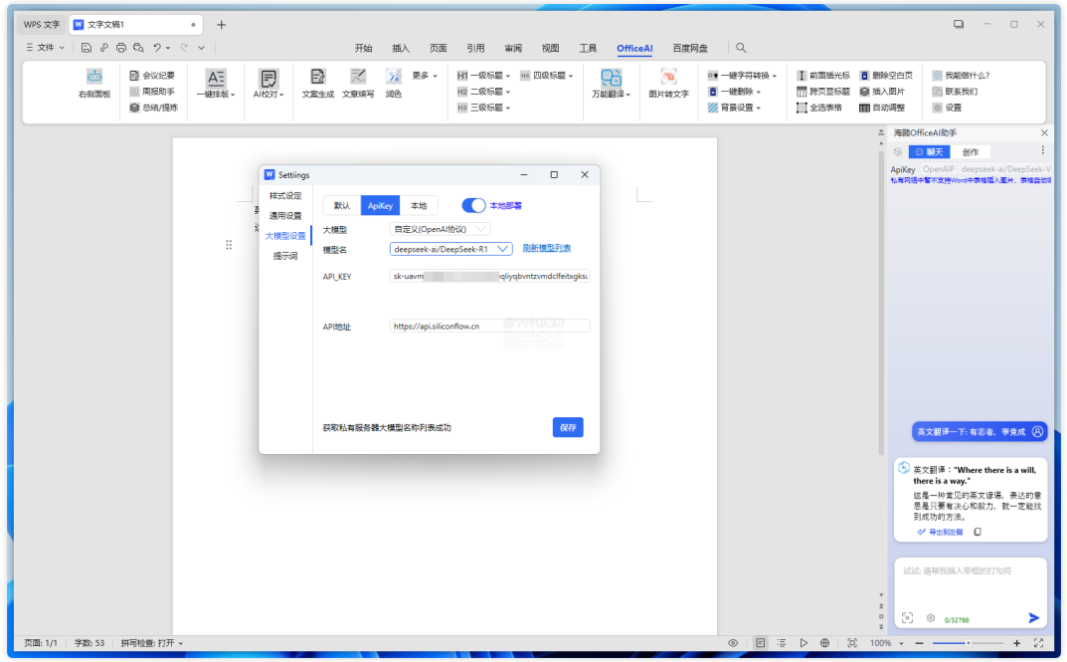
Task: Toggle the 本地部署 switch
Action: tap(473, 205)
